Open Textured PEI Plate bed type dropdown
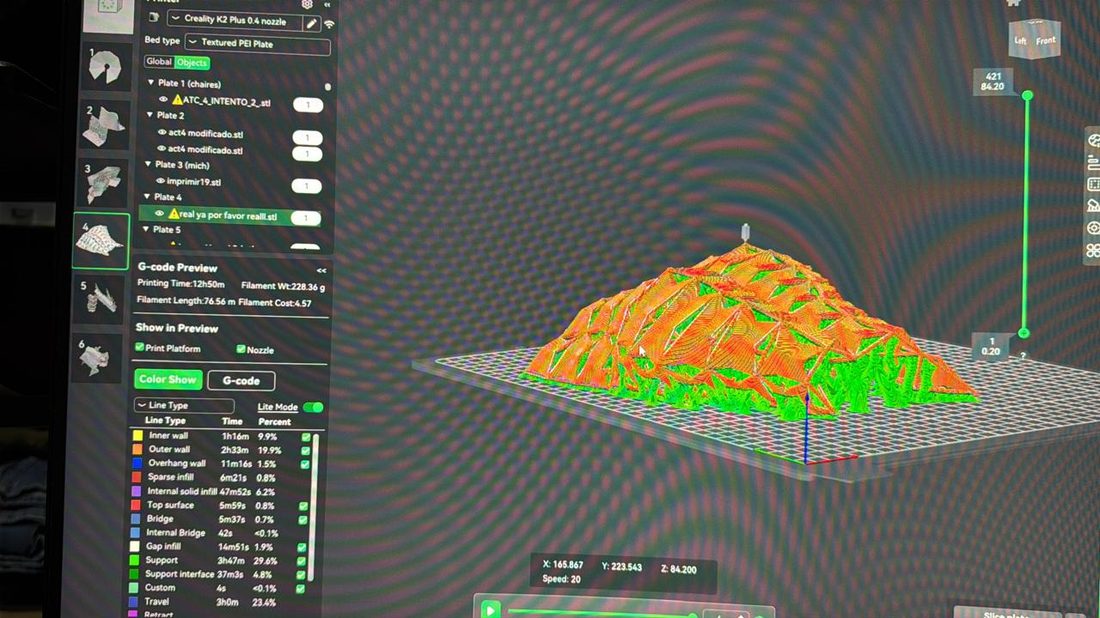This screenshot has height=618, width=1100. coord(257,45)
